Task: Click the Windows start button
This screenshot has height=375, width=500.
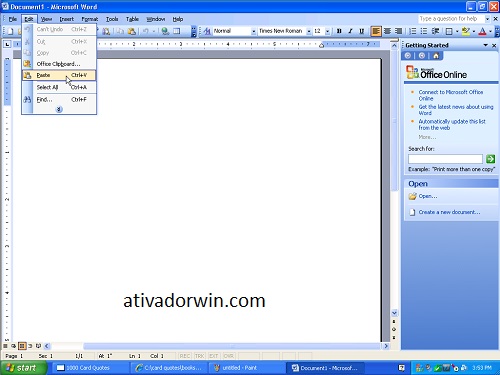Action: [x=23, y=368]
